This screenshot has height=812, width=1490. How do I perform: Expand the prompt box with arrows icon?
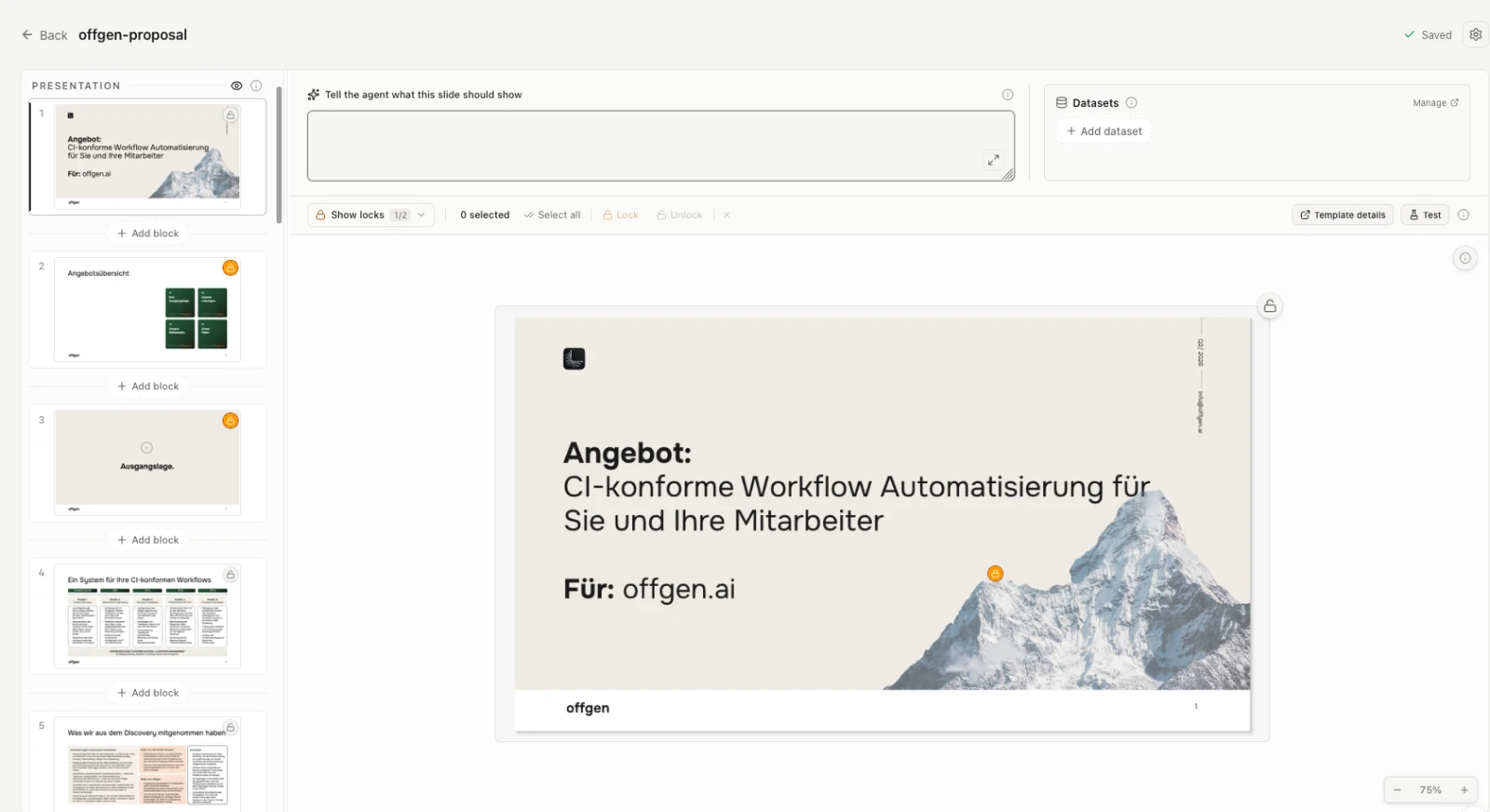tap(994, 160)
